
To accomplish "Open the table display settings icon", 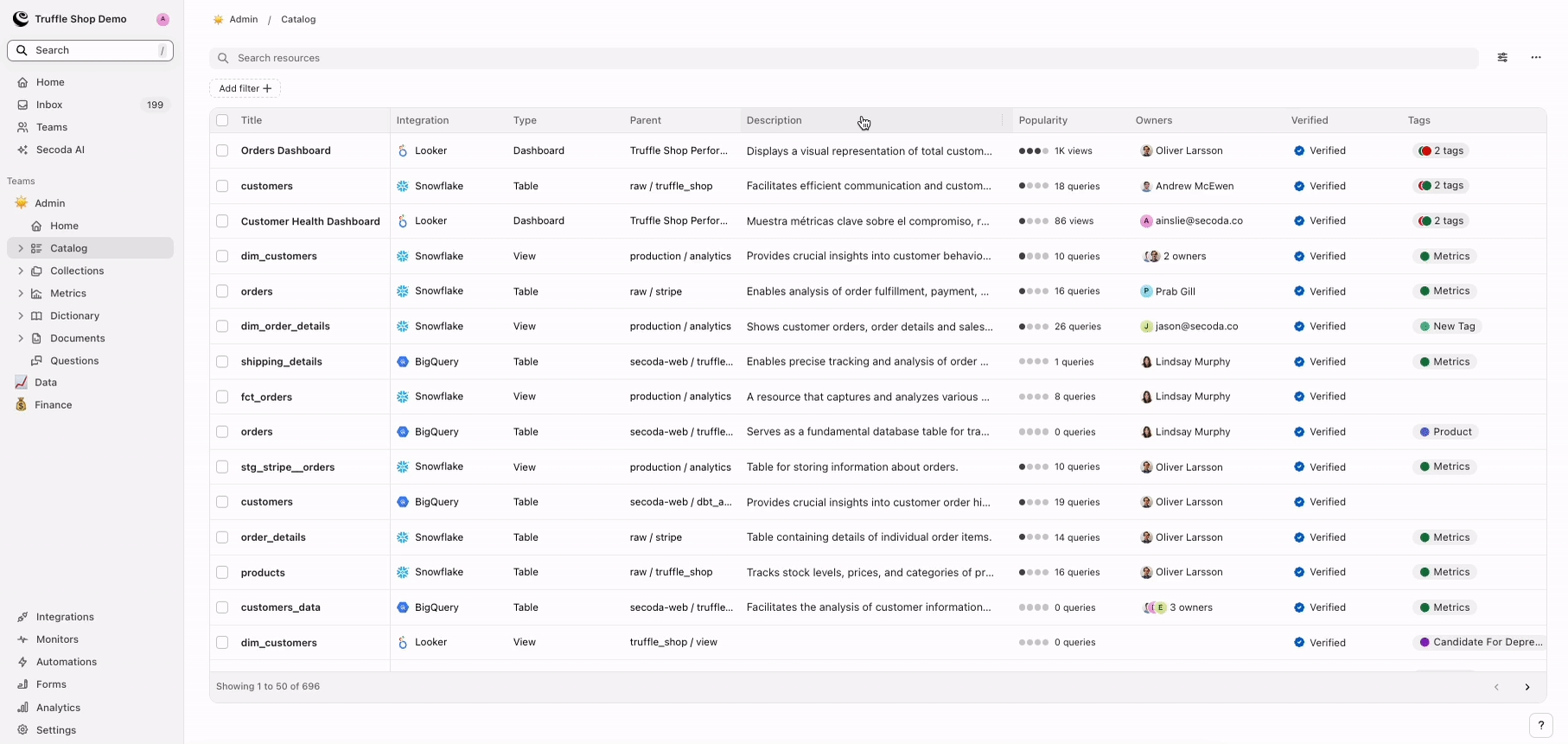I will [1502, 58].
